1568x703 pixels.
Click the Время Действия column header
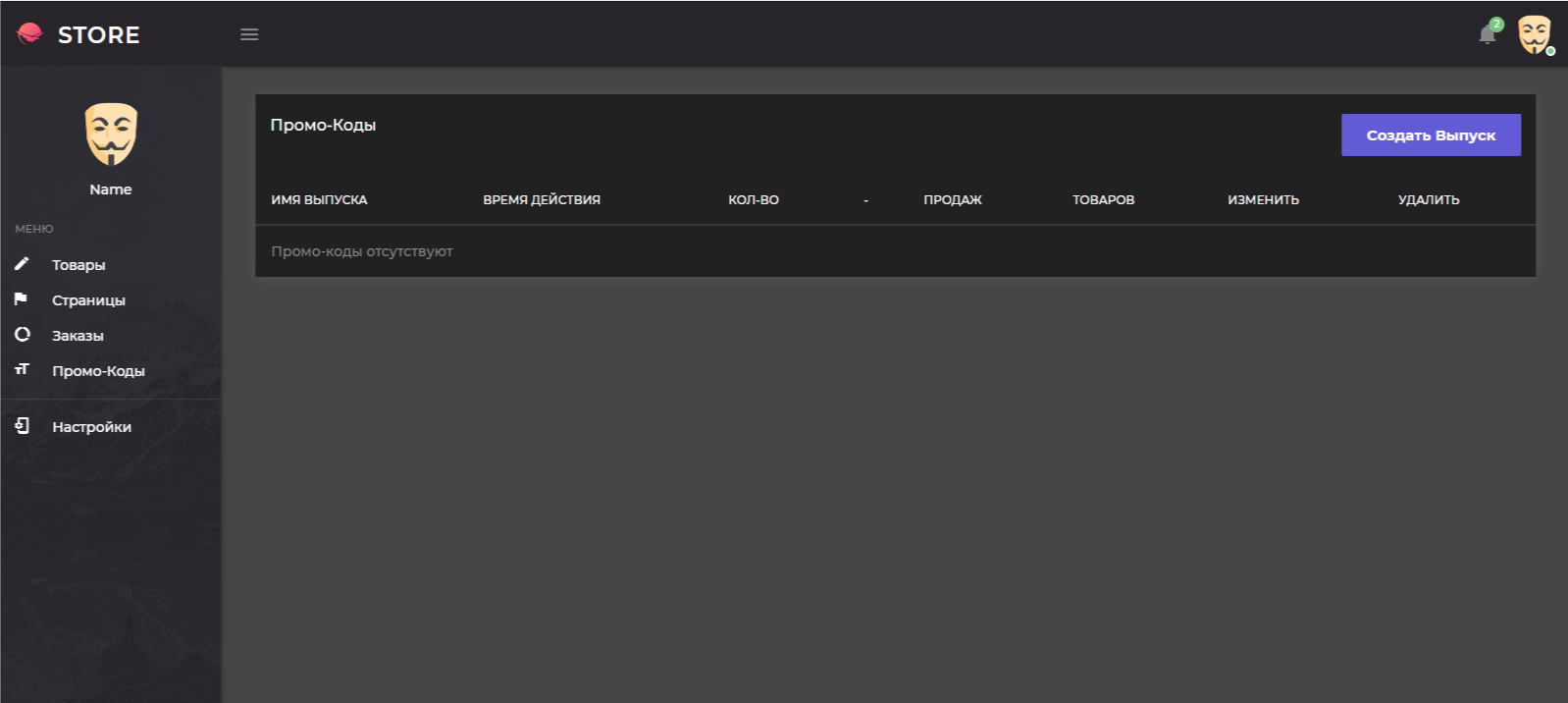tap(542, 200)
